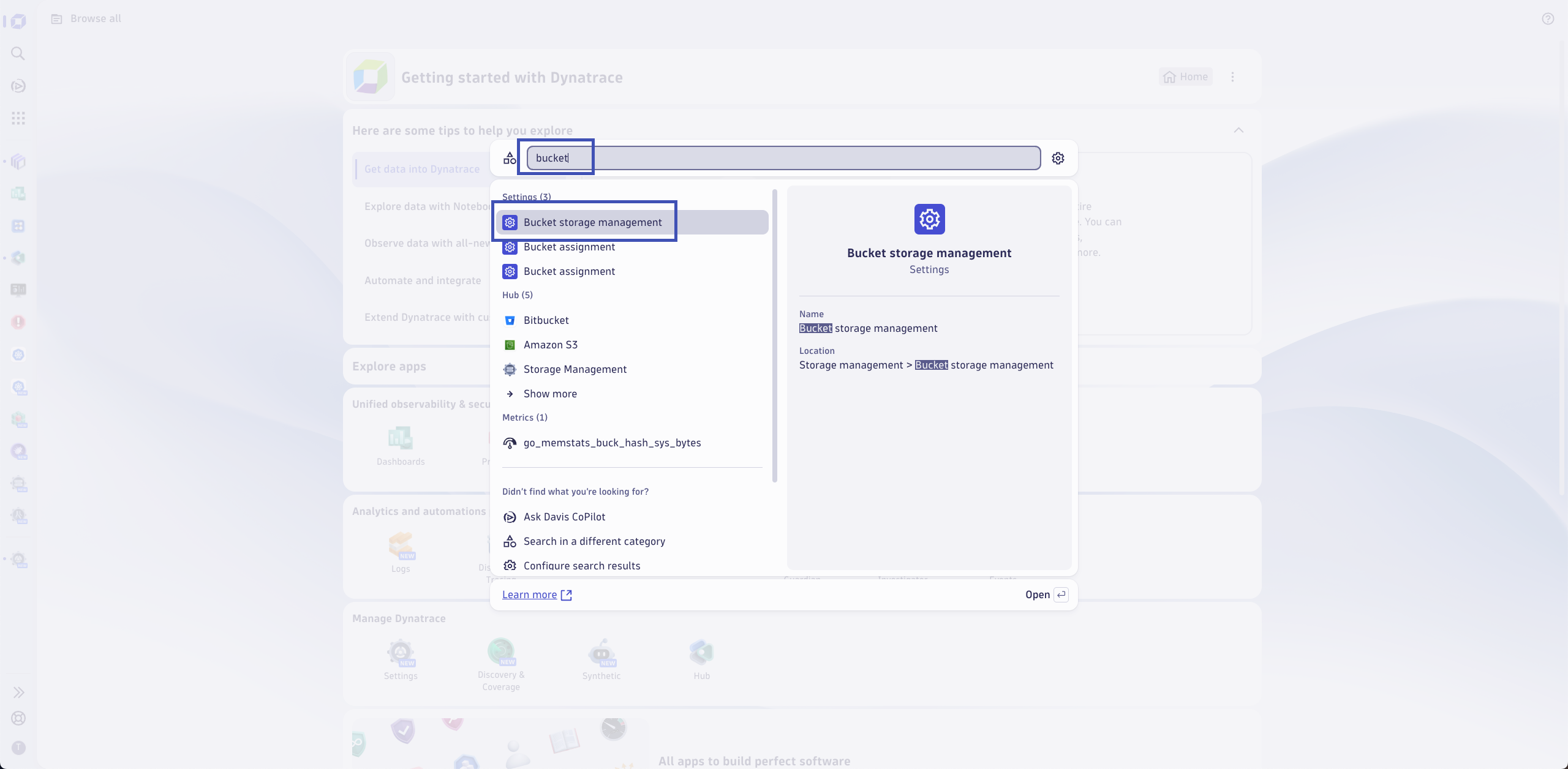Image resolution: width=1568 pixels, height=769 pixels.
Task: Choose Search in a different category
Action: [x=632, y=541]
